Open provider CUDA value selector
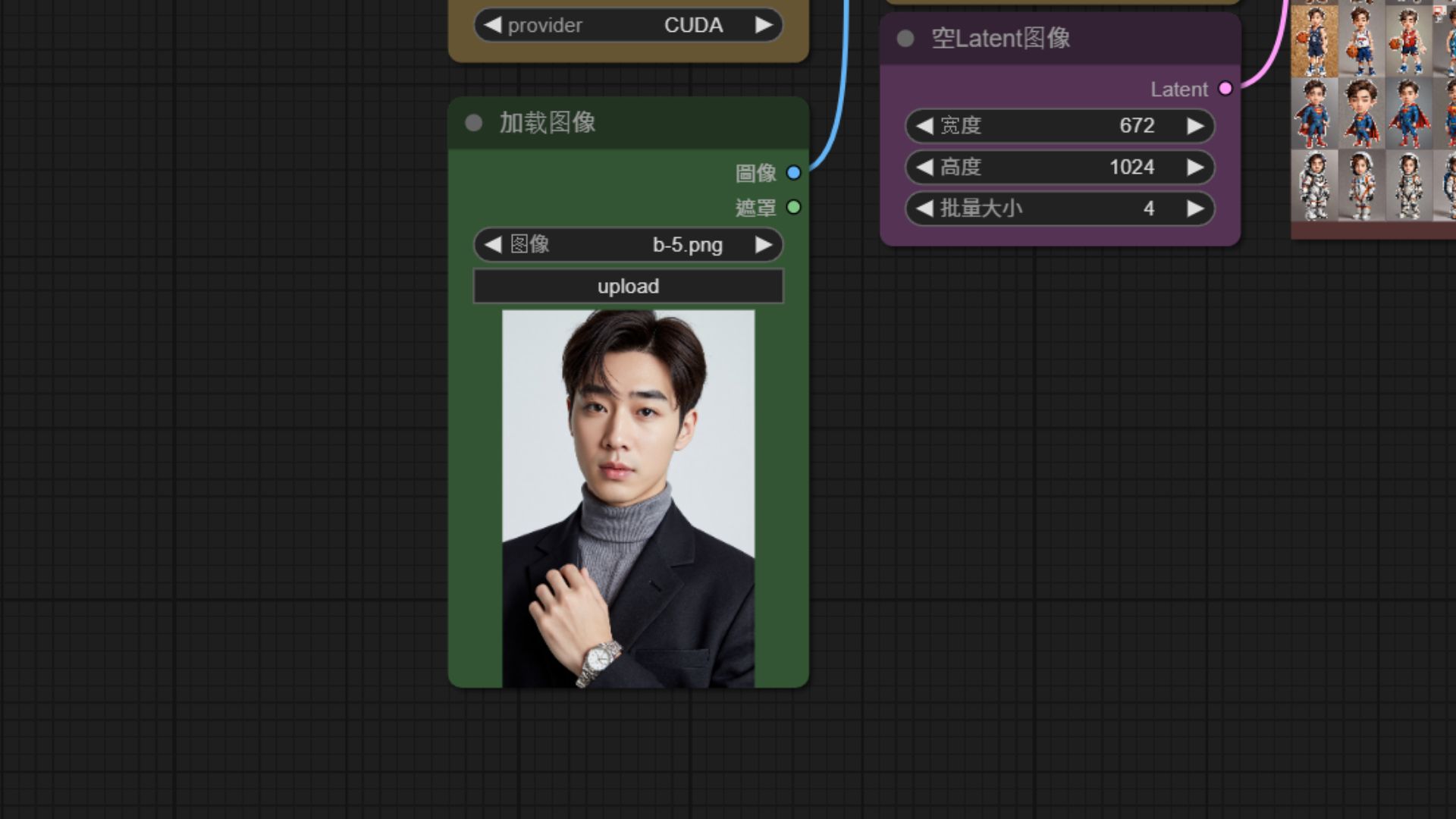Screen dimensions: 1456x819 (628, 25)
